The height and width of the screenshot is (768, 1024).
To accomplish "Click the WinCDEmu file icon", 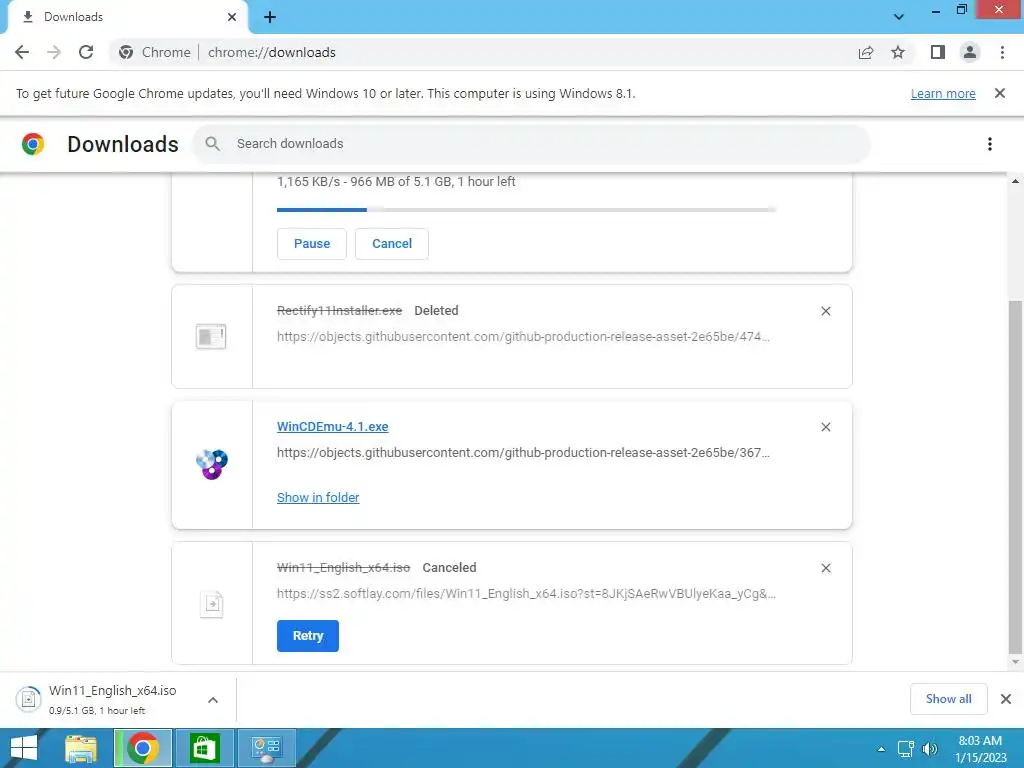I will [x=212, y=464].
